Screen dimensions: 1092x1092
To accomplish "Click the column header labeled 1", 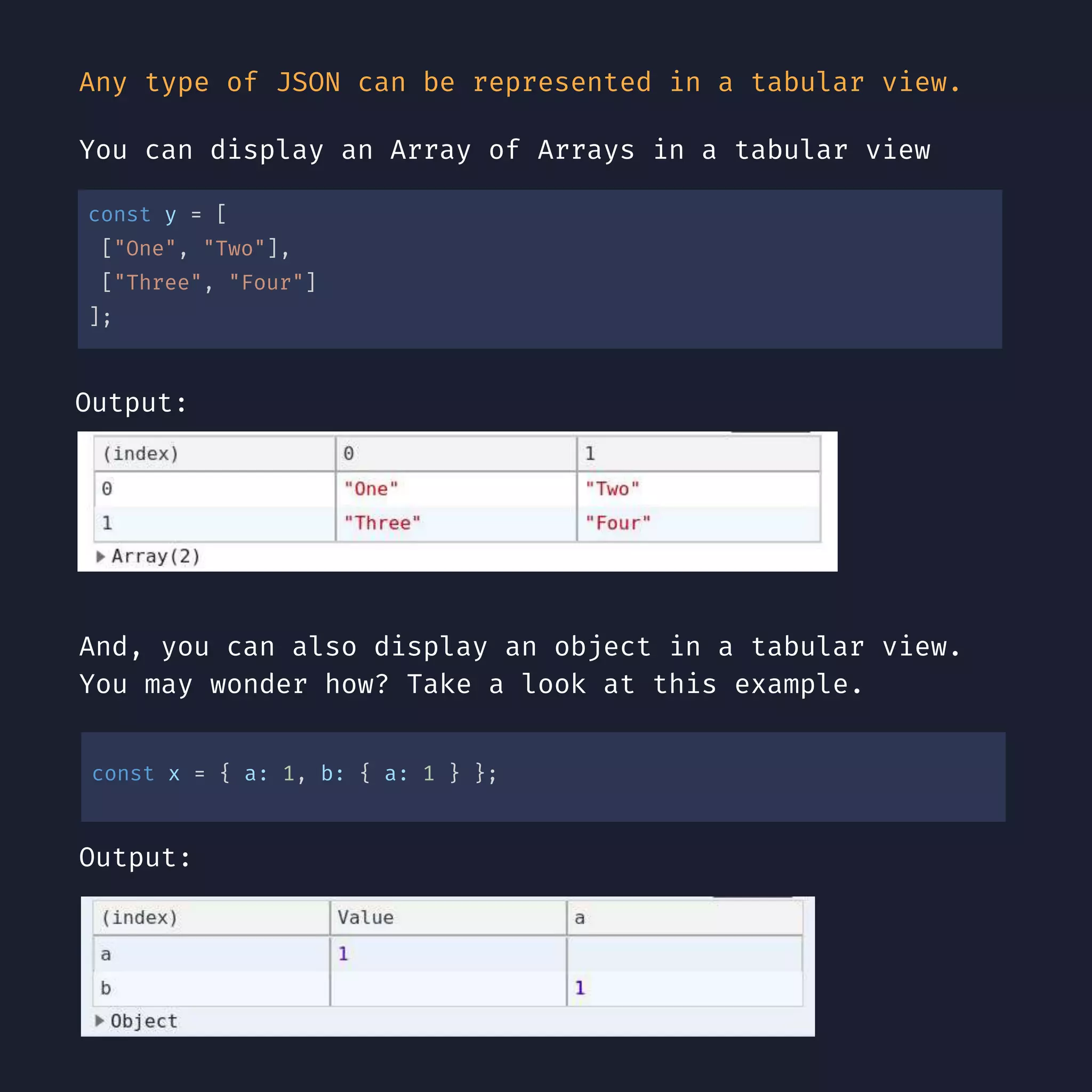I will click(x=698, y=453).
